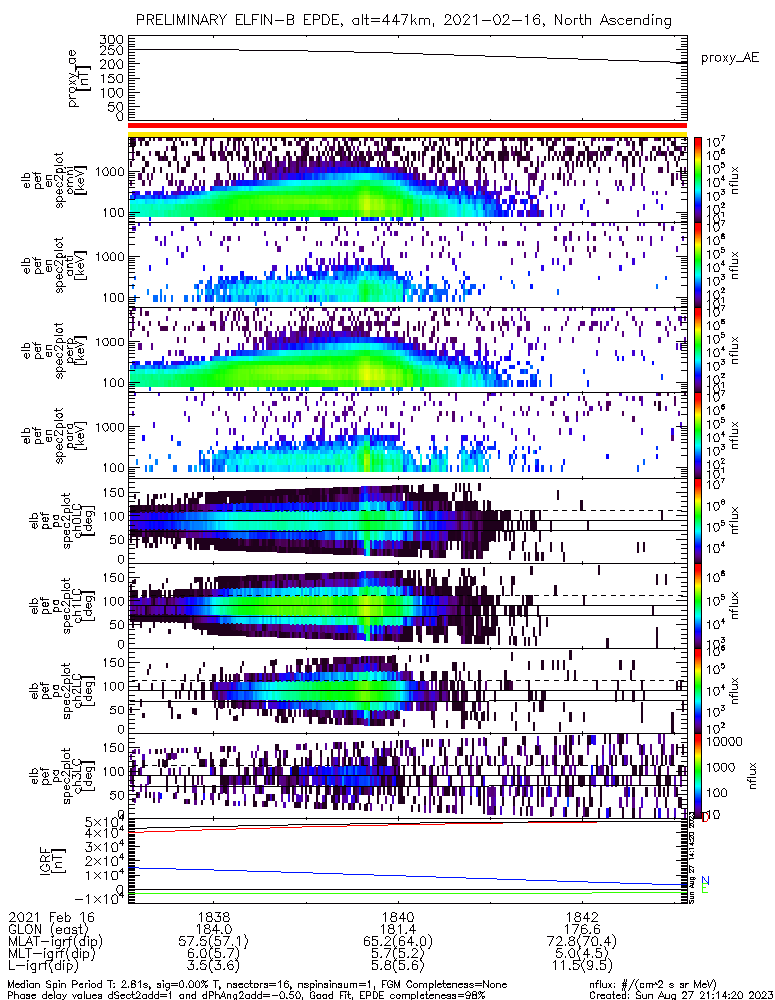Click the MLT value '5.7(5.2)'

[x=398, y=953]
